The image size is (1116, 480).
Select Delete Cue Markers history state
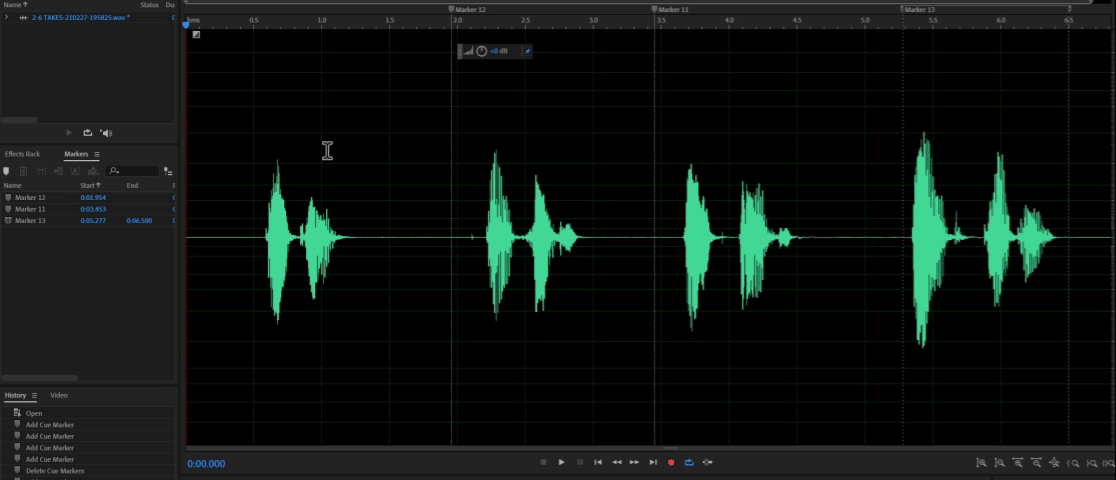[55, 471]
